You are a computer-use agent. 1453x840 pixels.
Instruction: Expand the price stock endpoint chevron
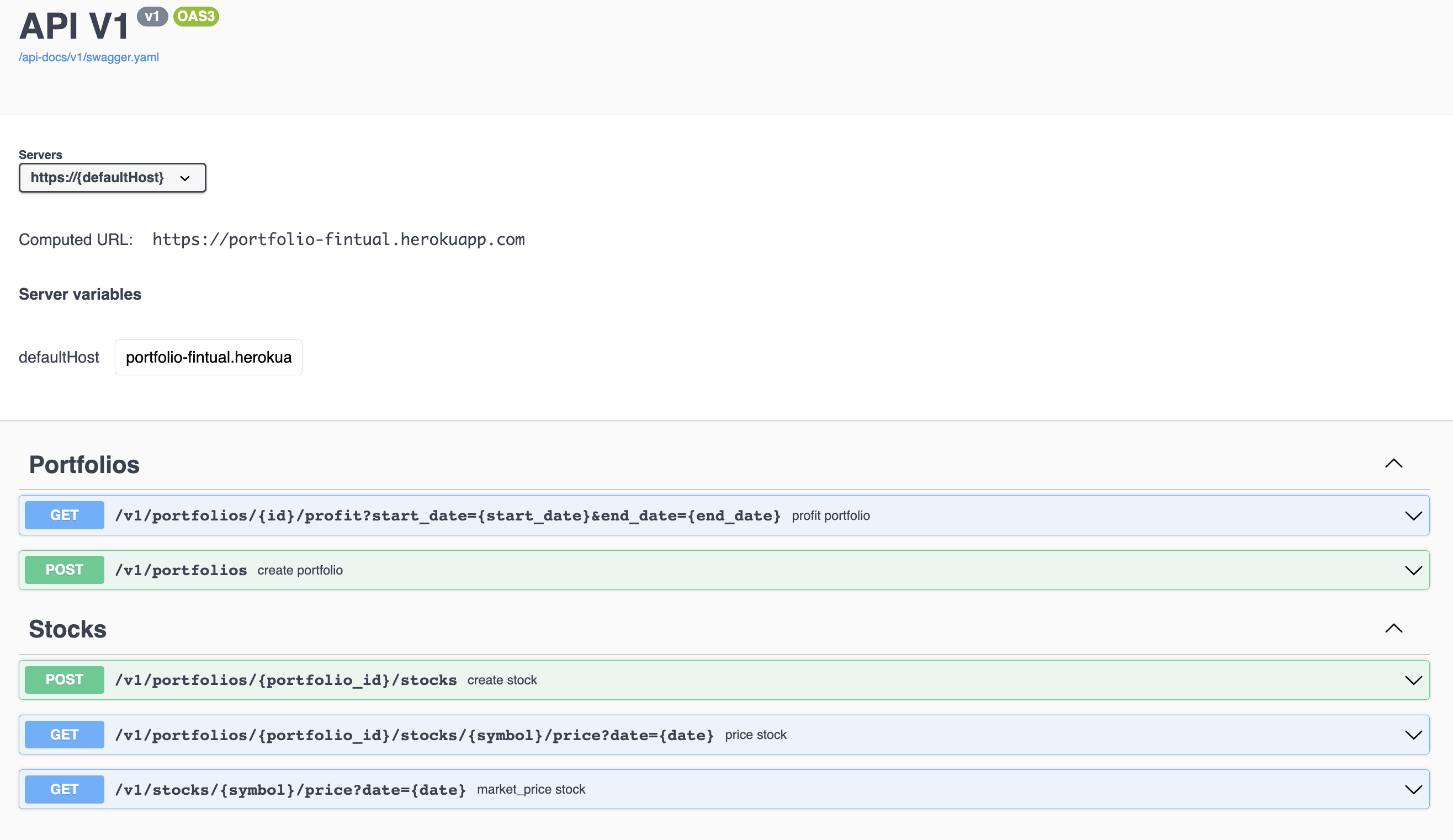click(1413, 735)
